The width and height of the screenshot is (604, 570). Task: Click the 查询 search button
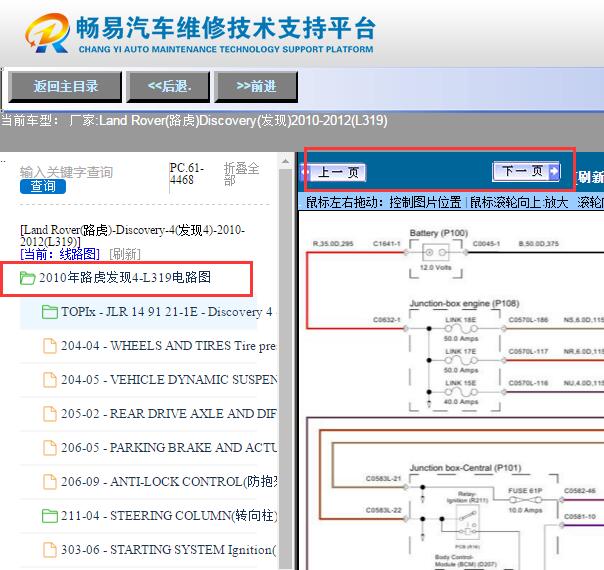43,186
